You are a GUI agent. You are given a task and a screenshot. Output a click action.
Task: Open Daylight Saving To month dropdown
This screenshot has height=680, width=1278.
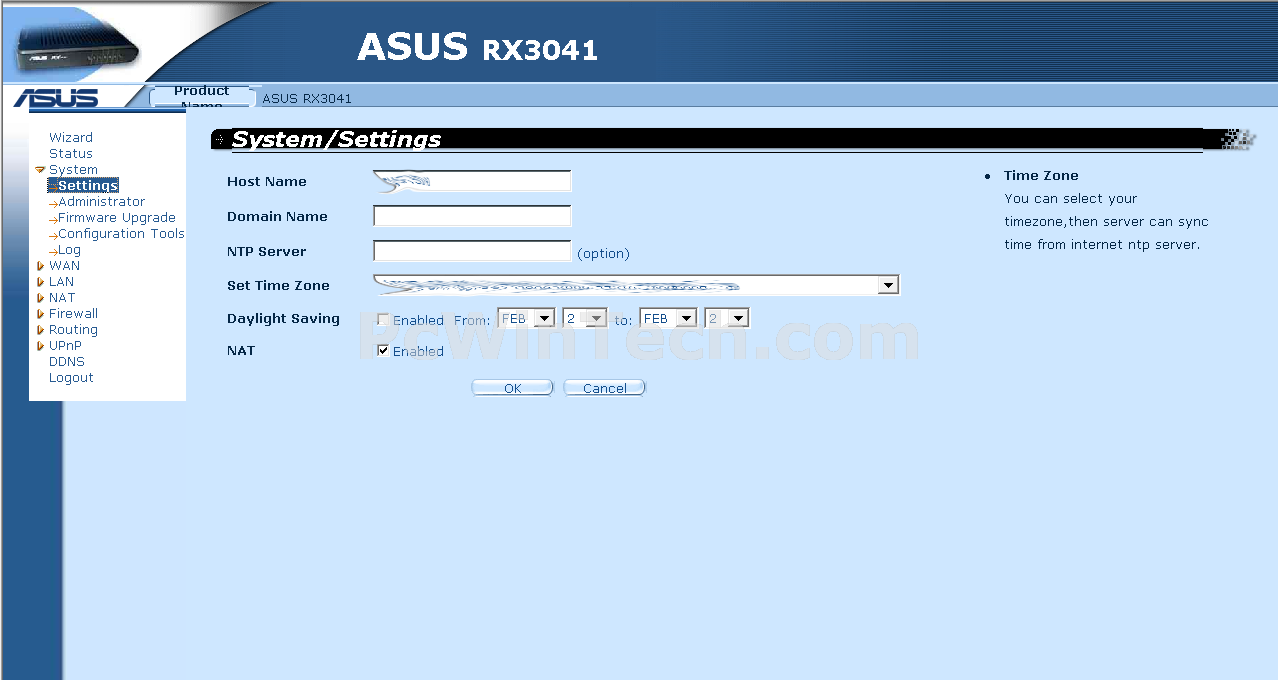click(669, 319)
